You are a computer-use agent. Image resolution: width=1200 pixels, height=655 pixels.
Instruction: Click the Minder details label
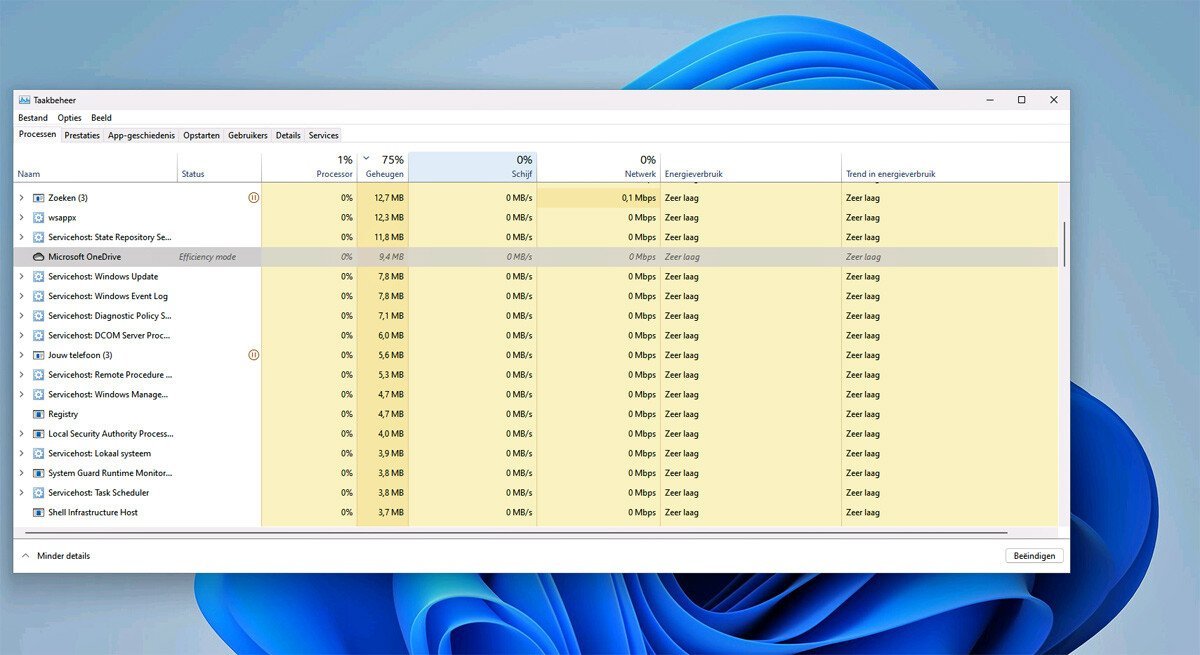point(64,556)
